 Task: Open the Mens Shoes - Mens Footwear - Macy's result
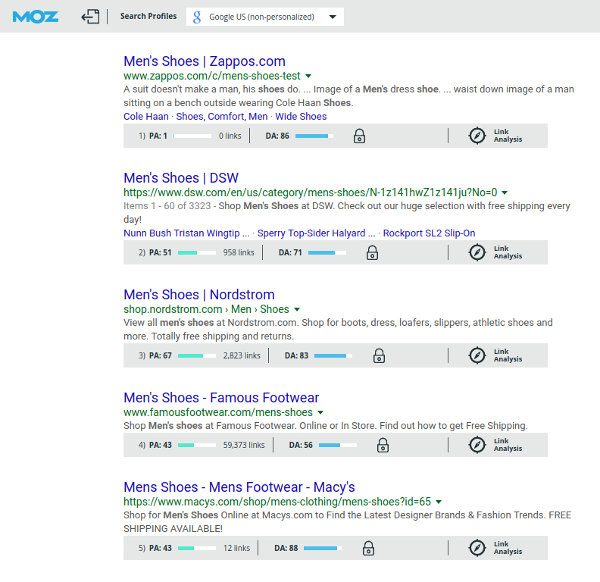[239, 487]
